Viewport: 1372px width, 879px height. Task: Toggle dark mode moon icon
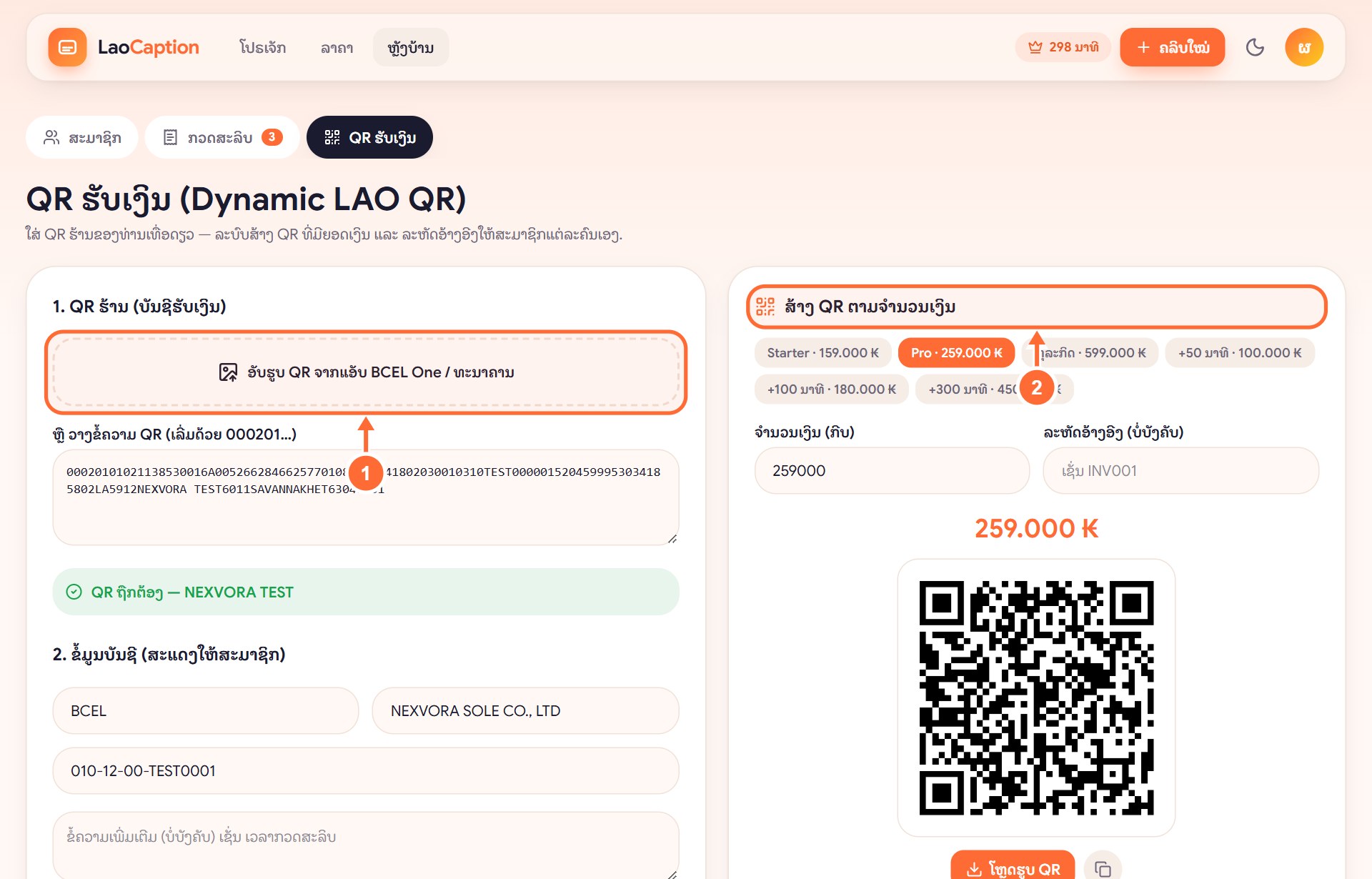[1255, 47]
